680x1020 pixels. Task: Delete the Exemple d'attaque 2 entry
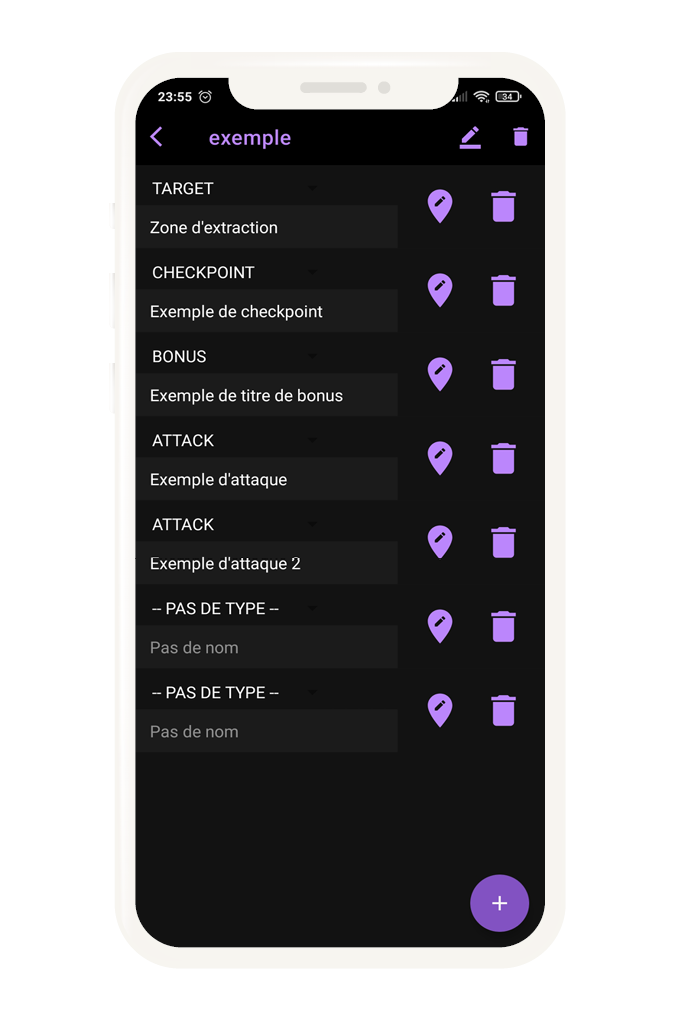click(x=504, y=542)
